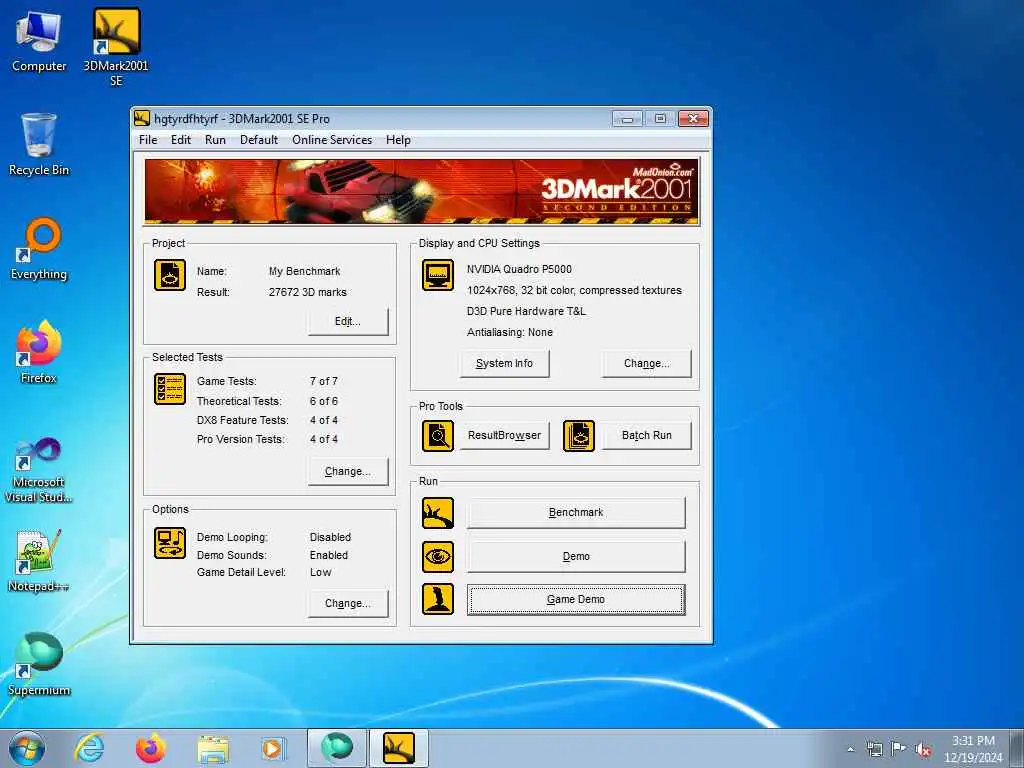Click the 'Antialiasing: None' text
Viewport: 1024px width, 768px height.
coord(510,332)
